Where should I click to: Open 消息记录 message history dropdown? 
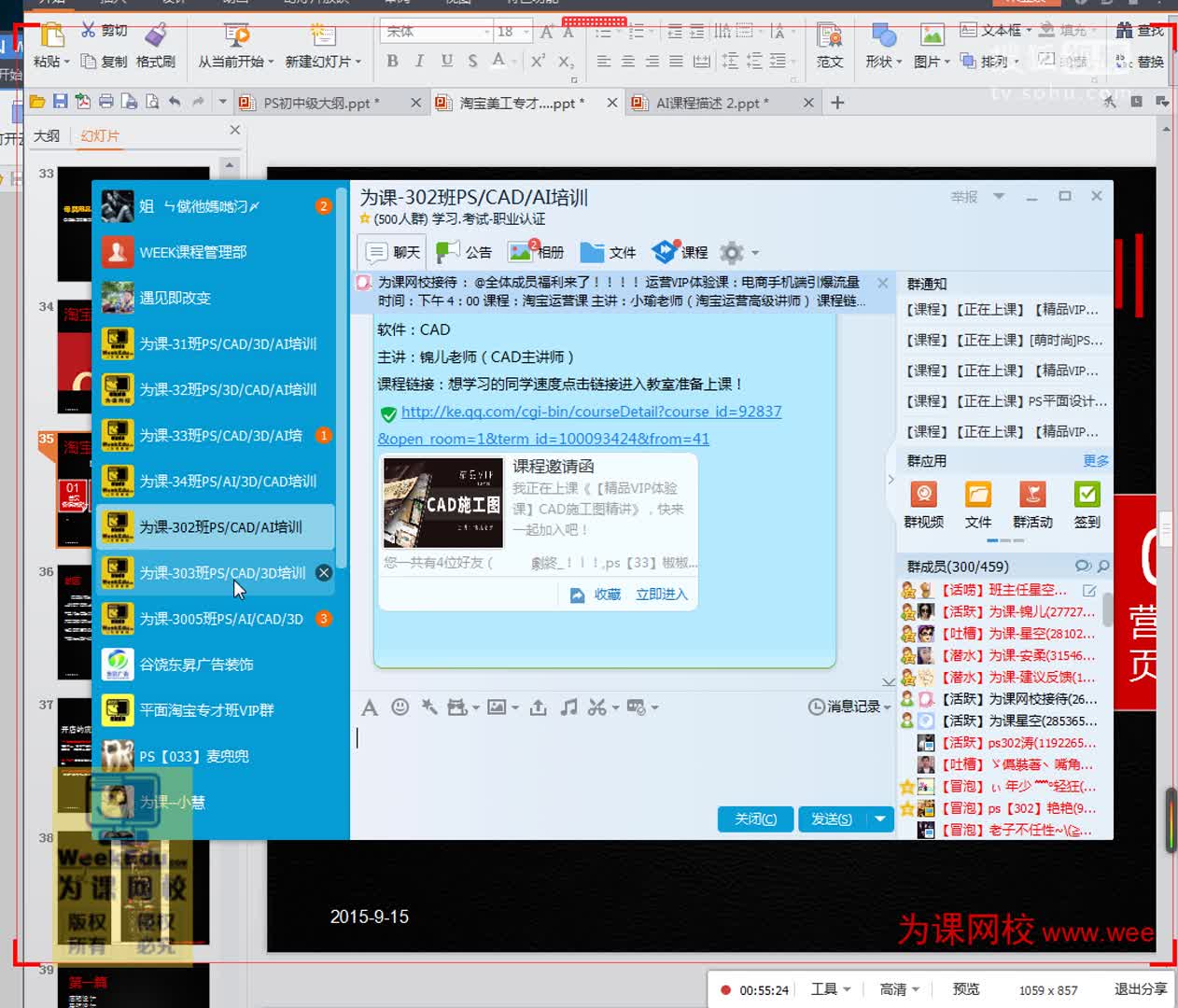pos(848,707)
